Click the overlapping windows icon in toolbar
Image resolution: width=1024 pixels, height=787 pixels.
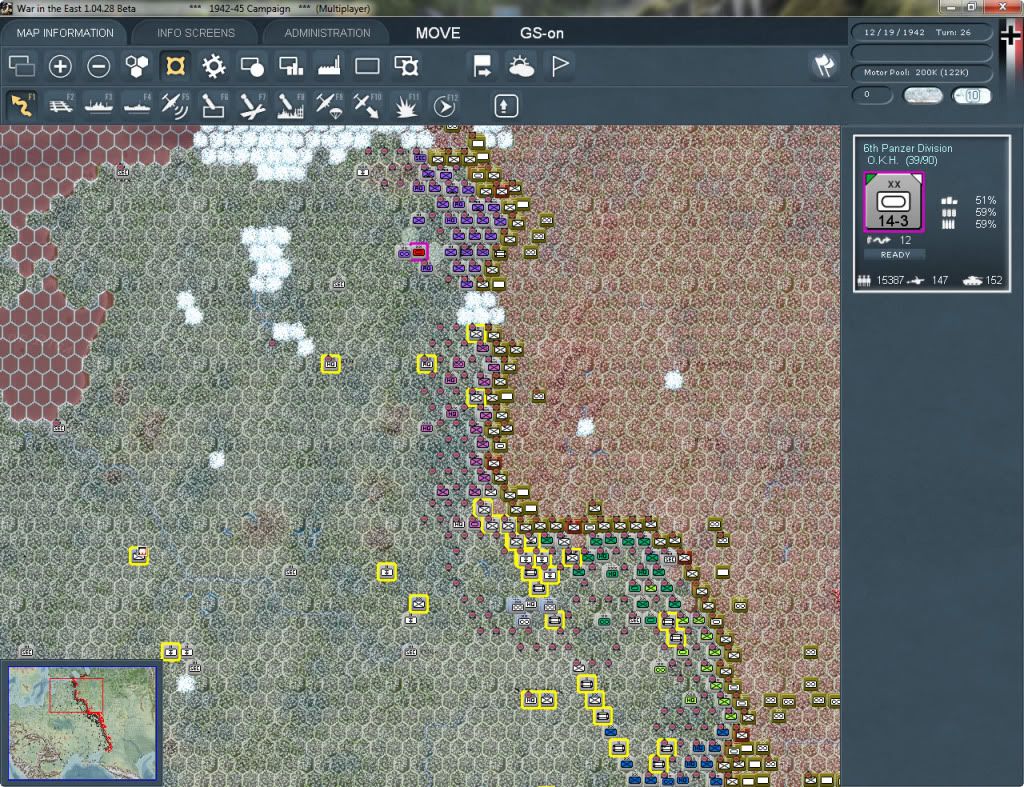click(22, 66)
